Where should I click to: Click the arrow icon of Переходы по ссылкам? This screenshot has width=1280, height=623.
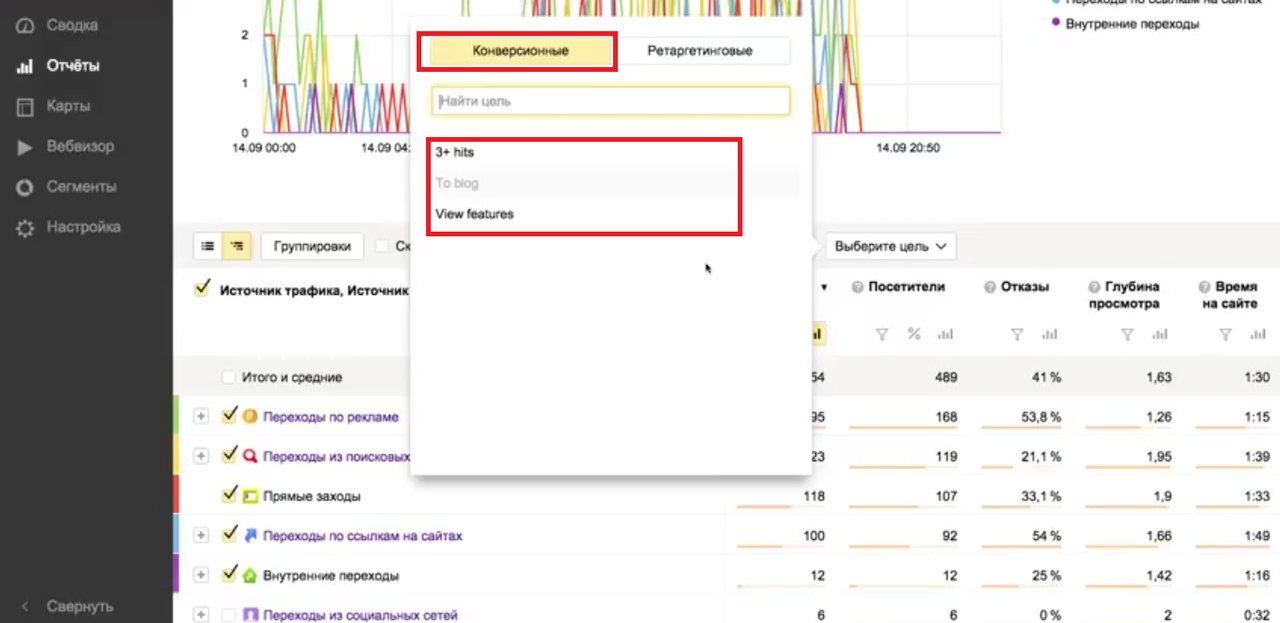(x=250, y=536)
